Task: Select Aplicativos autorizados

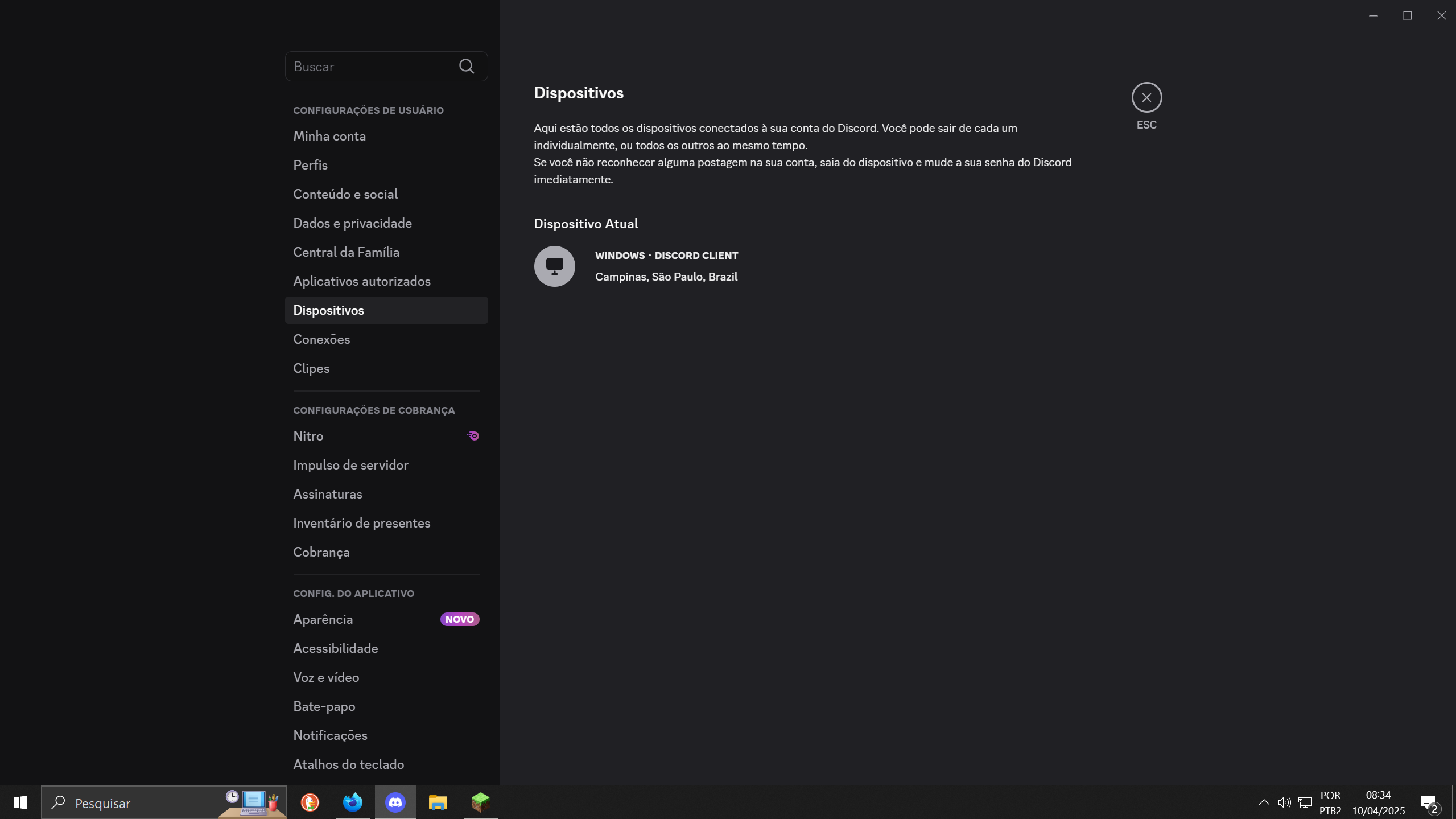Action: click(x=386, y=281)
